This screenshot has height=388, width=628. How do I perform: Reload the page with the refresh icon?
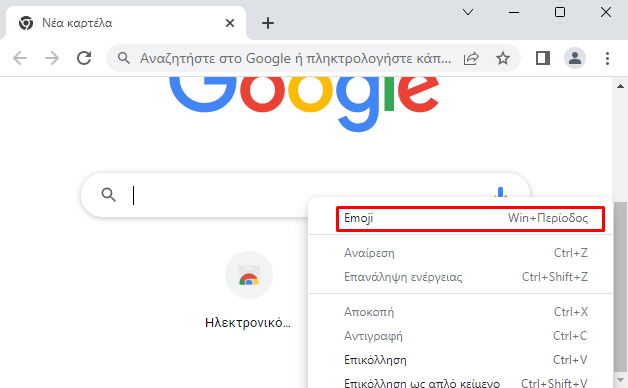tap(84, 58)
